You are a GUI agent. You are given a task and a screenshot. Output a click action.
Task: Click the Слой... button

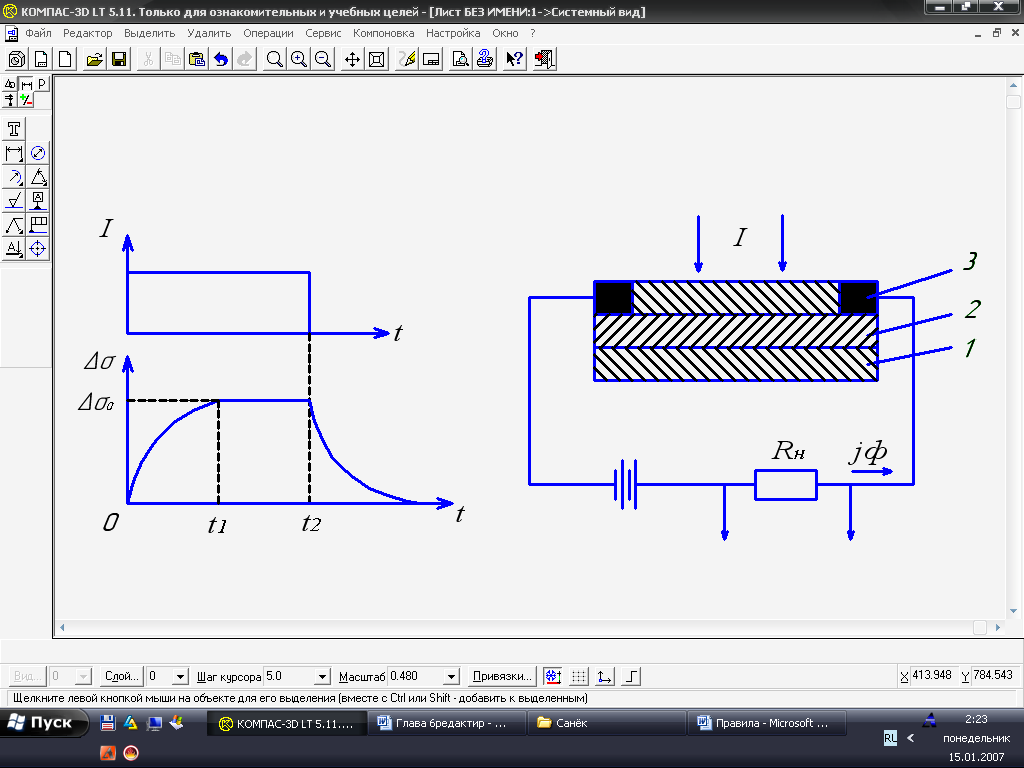pyautogui.click(x=121, y=677)
